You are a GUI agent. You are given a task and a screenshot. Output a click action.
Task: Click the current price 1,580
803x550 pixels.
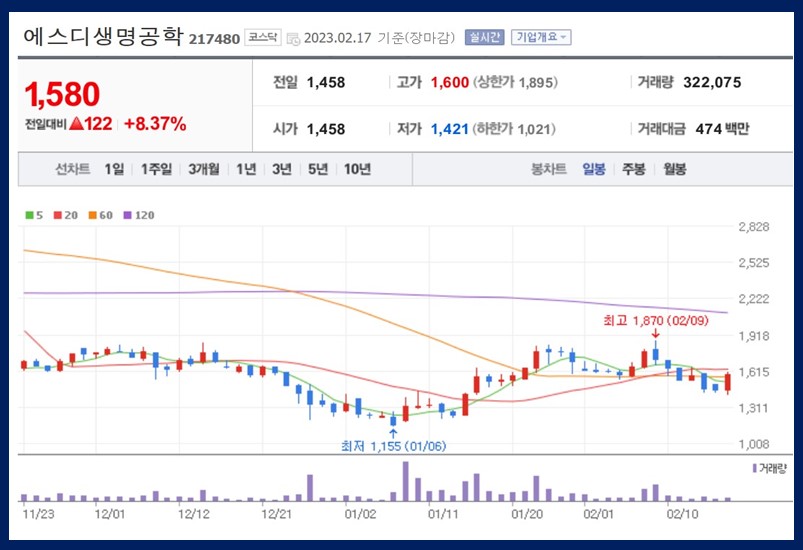(62, 94)
